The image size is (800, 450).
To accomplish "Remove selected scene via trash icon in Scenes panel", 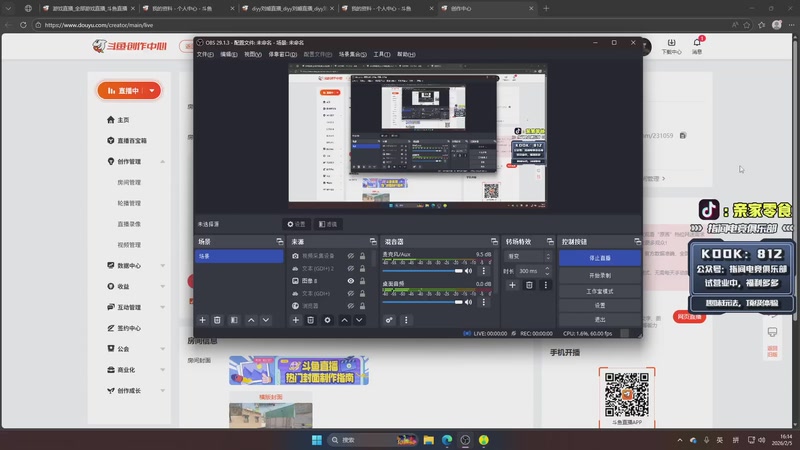I will click(217, 320).
